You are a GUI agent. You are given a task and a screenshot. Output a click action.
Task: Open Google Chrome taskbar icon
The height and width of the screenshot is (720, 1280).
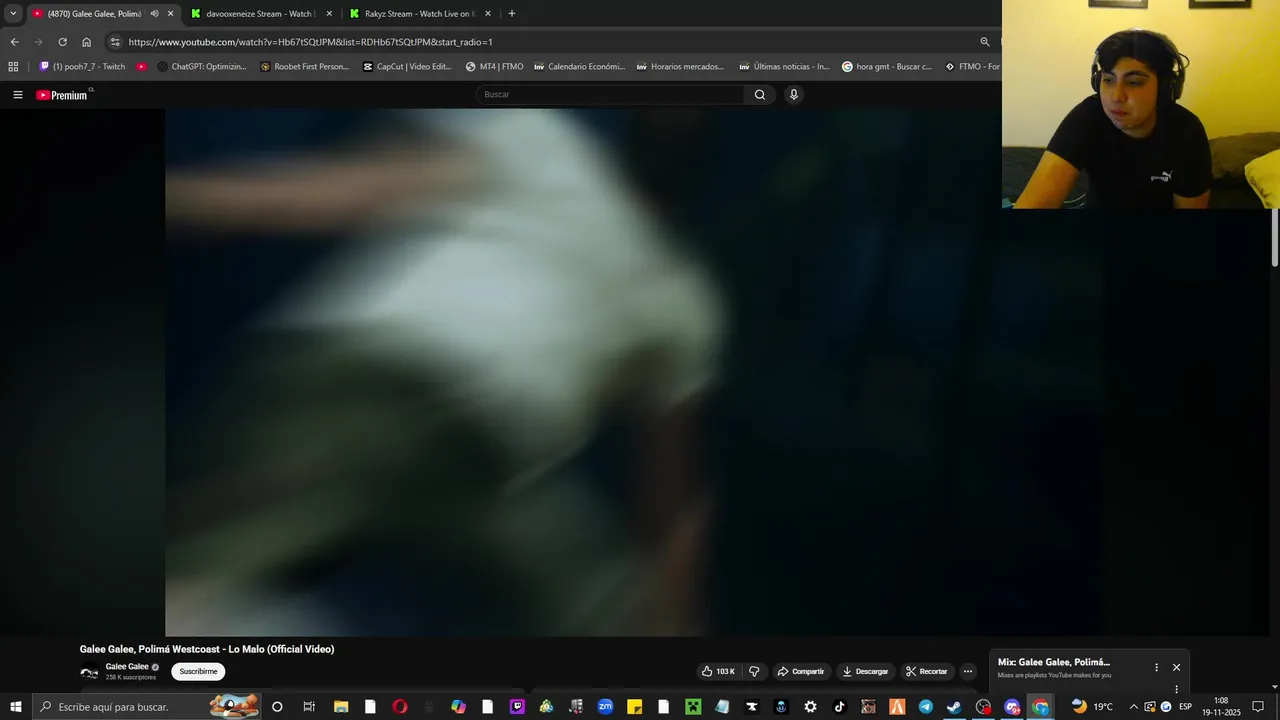click(x=1041, y=707)
